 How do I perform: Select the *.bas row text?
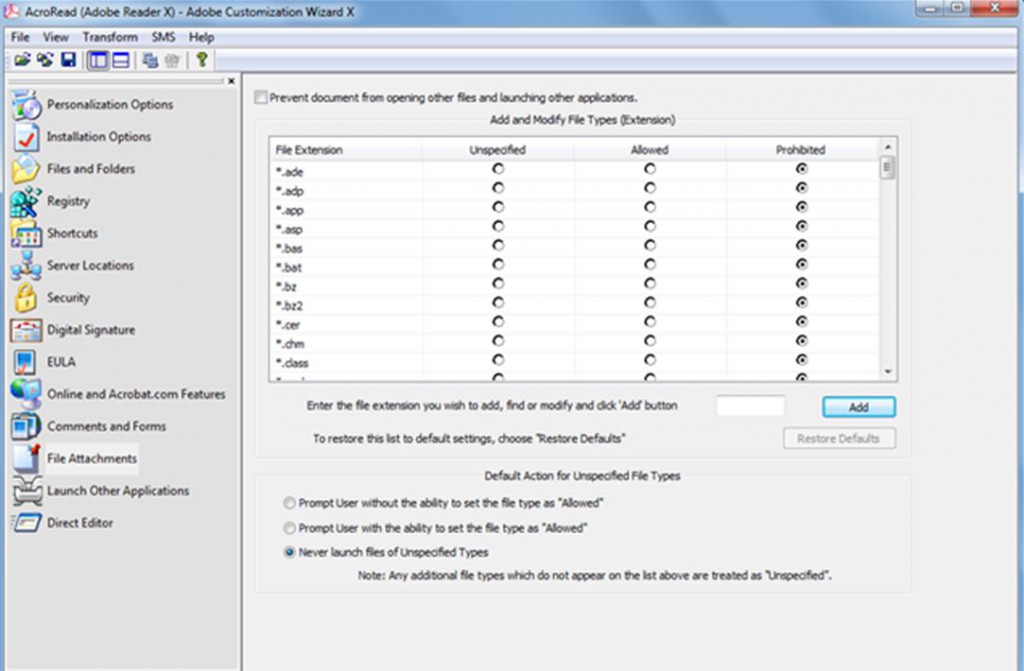pos(289,248)
